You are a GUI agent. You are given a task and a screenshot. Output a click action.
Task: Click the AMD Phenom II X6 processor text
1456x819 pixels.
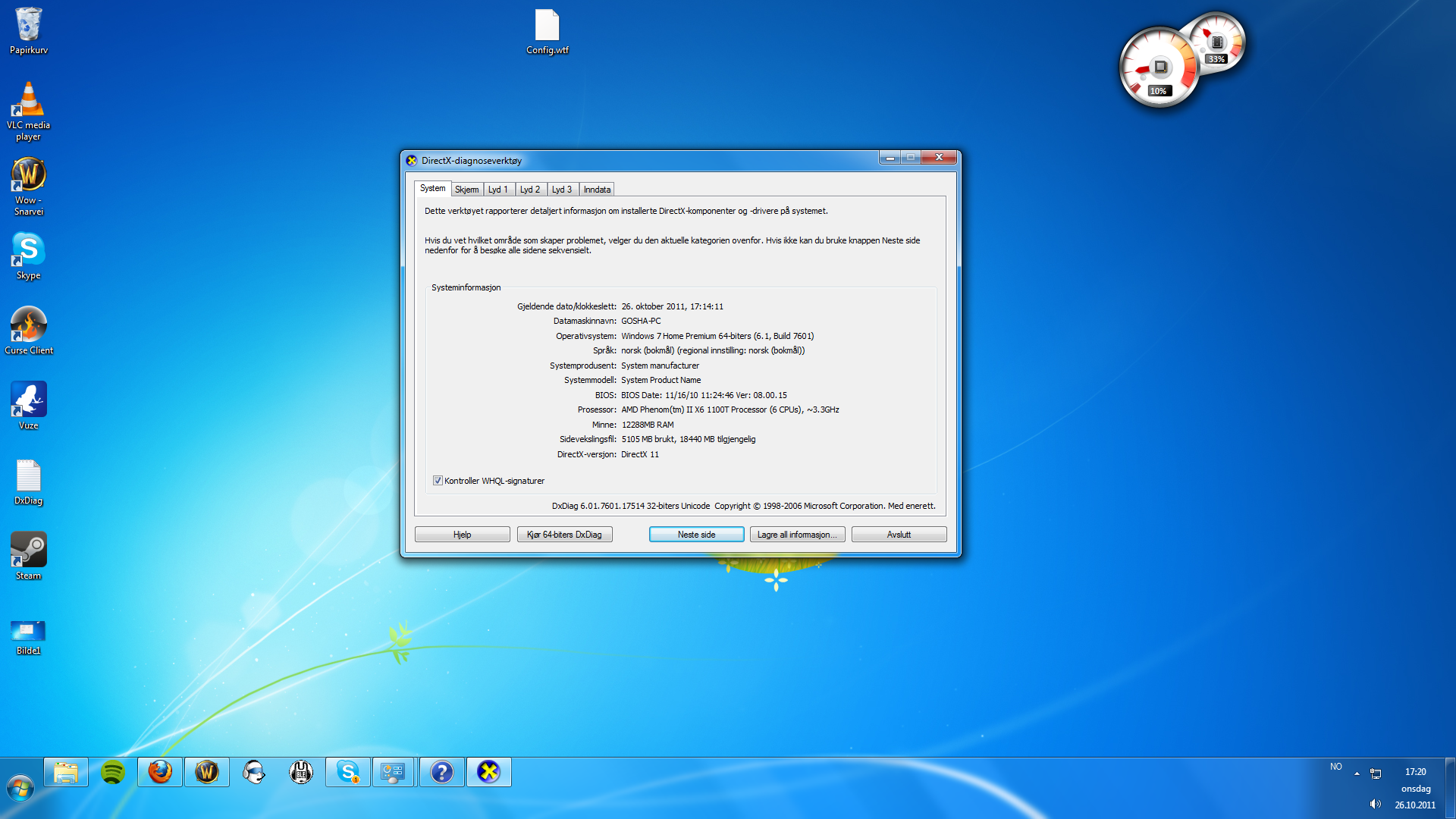pos(730,409)
